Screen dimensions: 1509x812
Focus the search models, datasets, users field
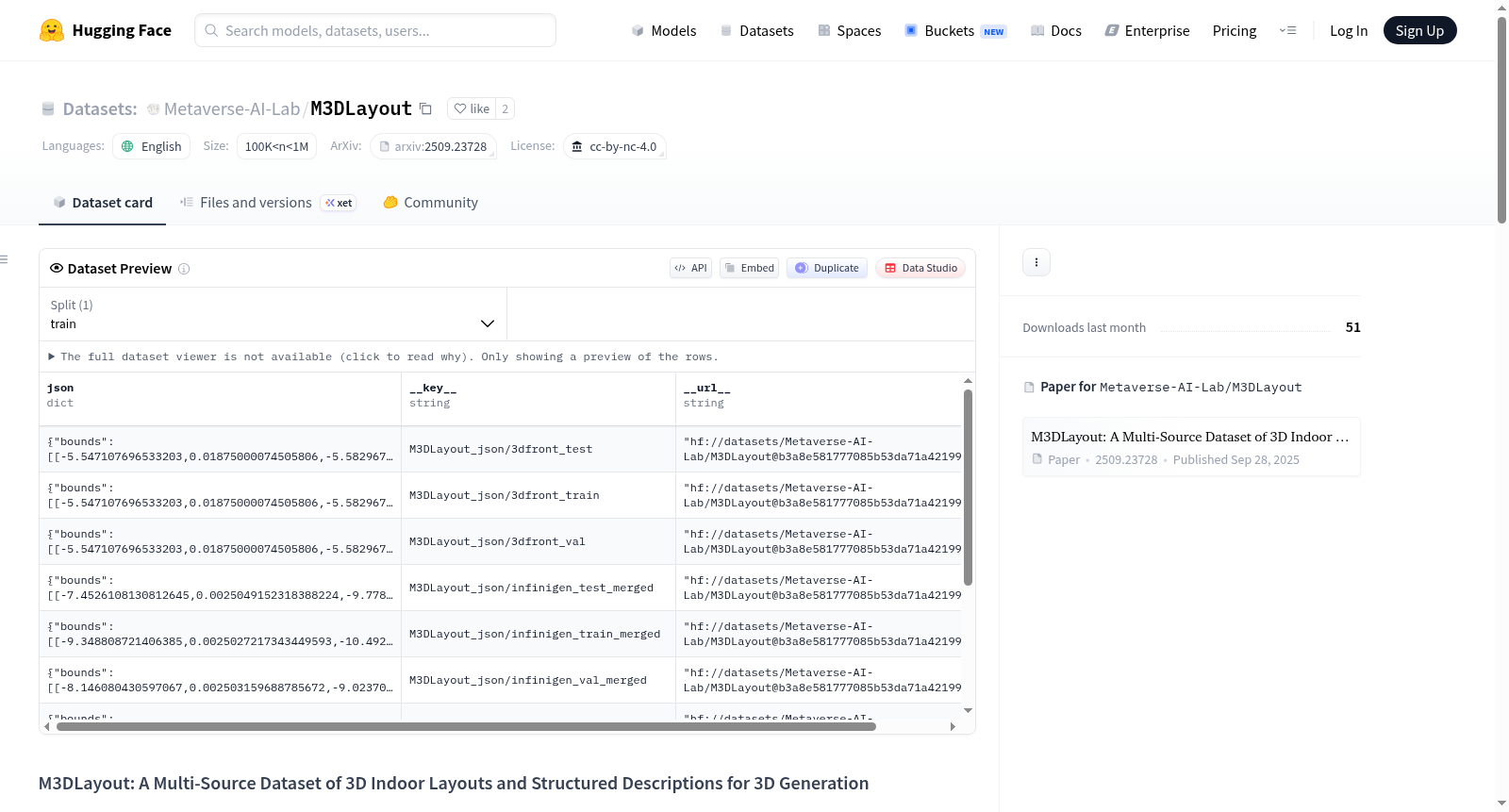pos(375,30)
